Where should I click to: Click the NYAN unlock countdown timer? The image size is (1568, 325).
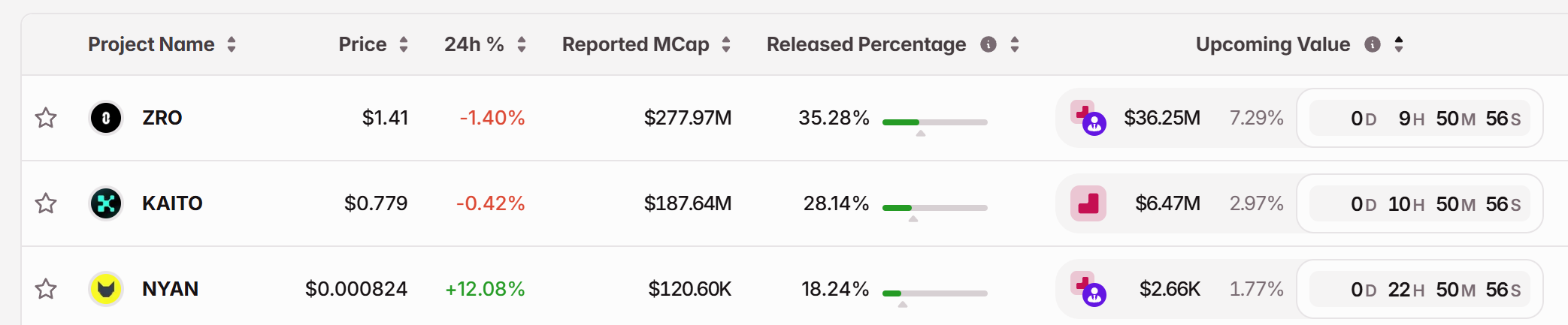[x=1420, y=289]
